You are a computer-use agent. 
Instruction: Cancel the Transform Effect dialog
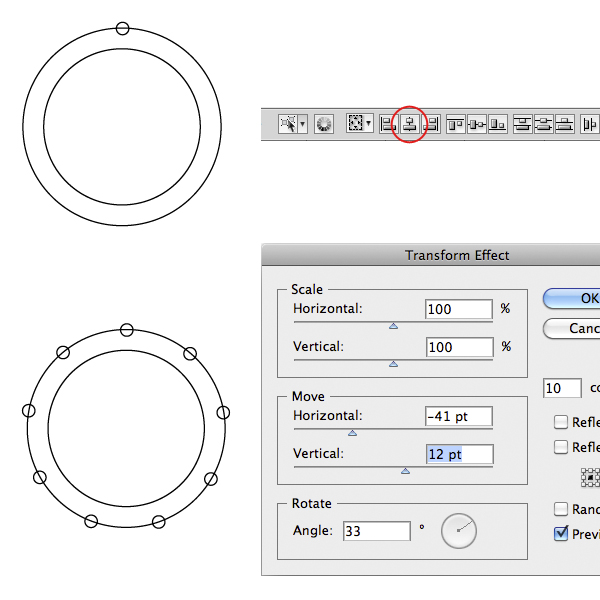coord(575,328)
